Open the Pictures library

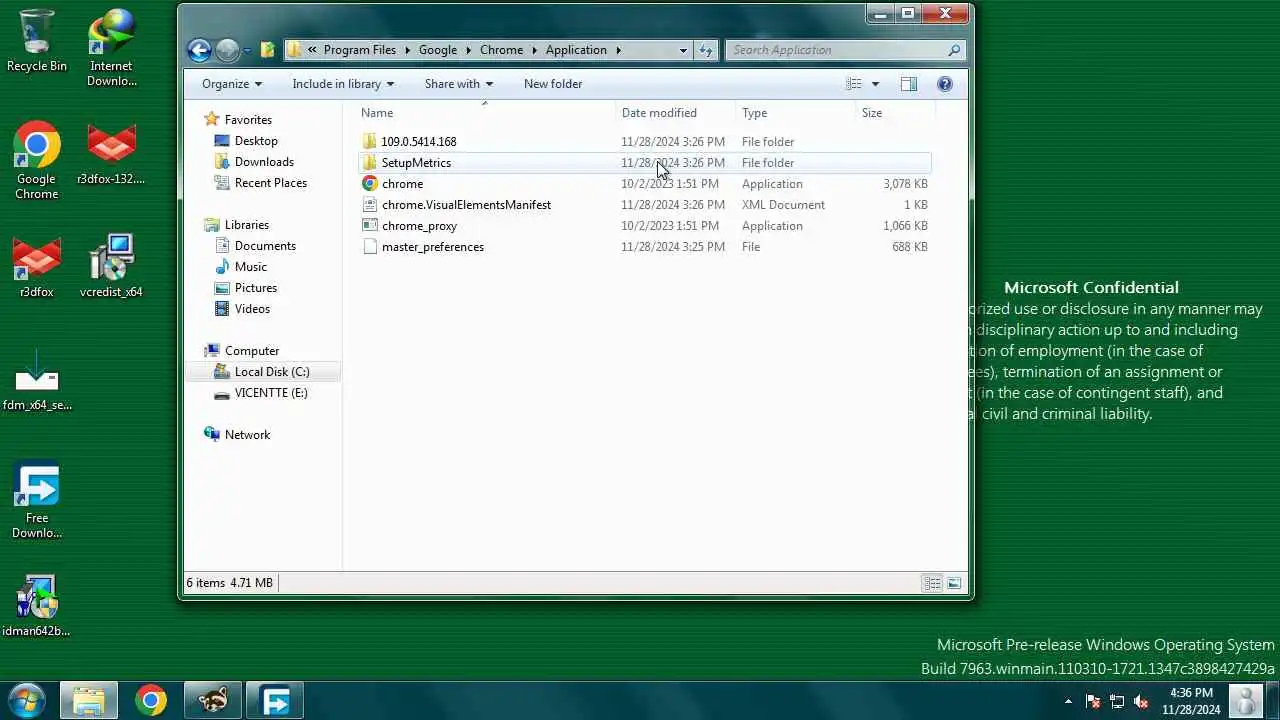coord(255,288)
